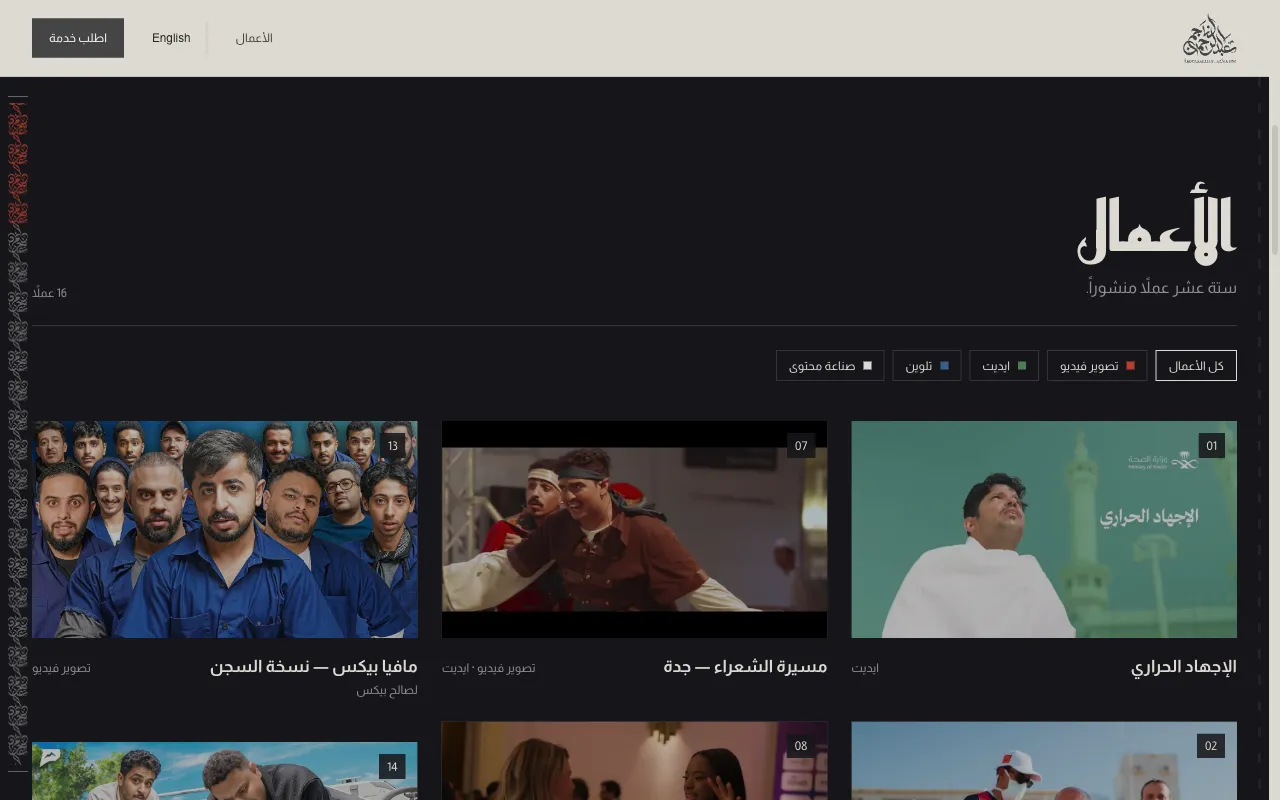Click the اطلب خدمة button
This screenshot has width=1280, height=800.
tap(78, 38)
